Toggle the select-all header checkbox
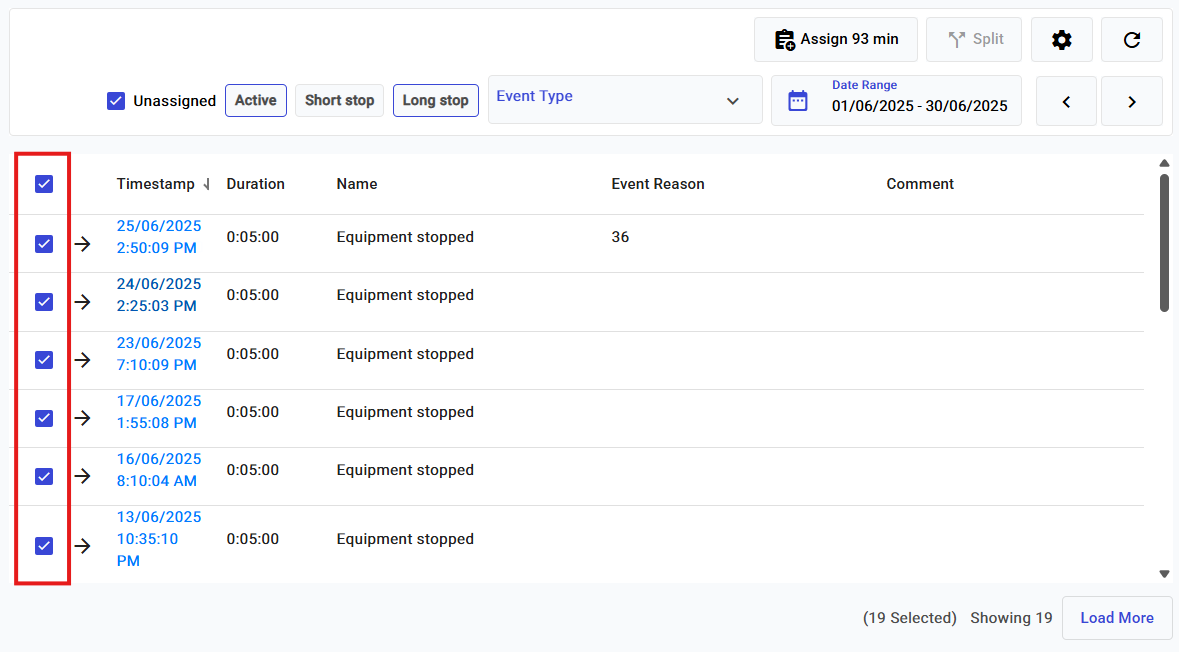The height and width of the screenshot is (652, 1179). pos(44,184)
